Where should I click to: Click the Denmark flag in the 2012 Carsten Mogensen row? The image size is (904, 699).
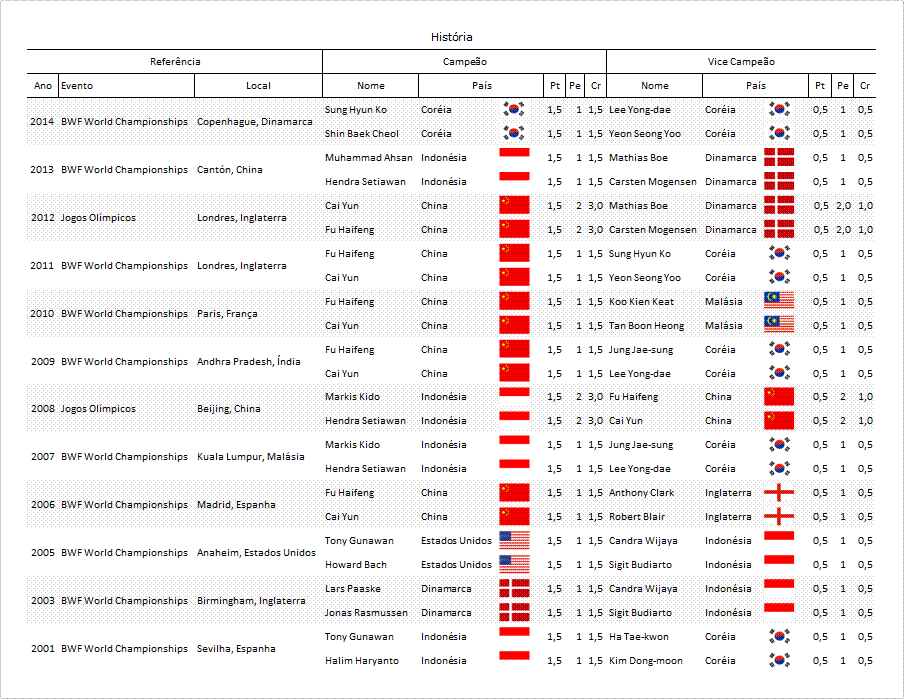[779, 229]
